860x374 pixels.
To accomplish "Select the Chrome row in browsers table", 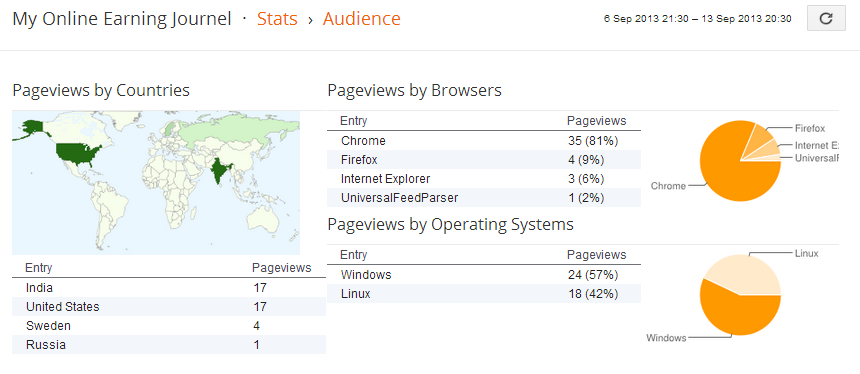I will 484,141.
